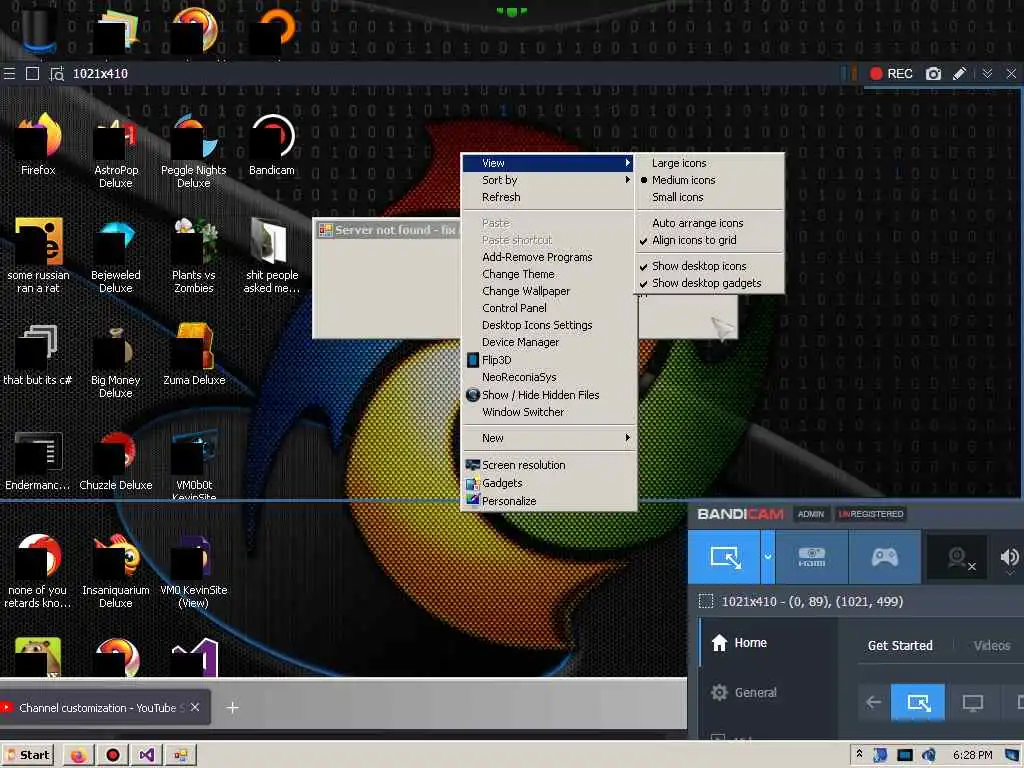Open AstroPop Deluxe desktop icon
The height and width of the screenshot is (768, 1024).
tap(116, 151)
